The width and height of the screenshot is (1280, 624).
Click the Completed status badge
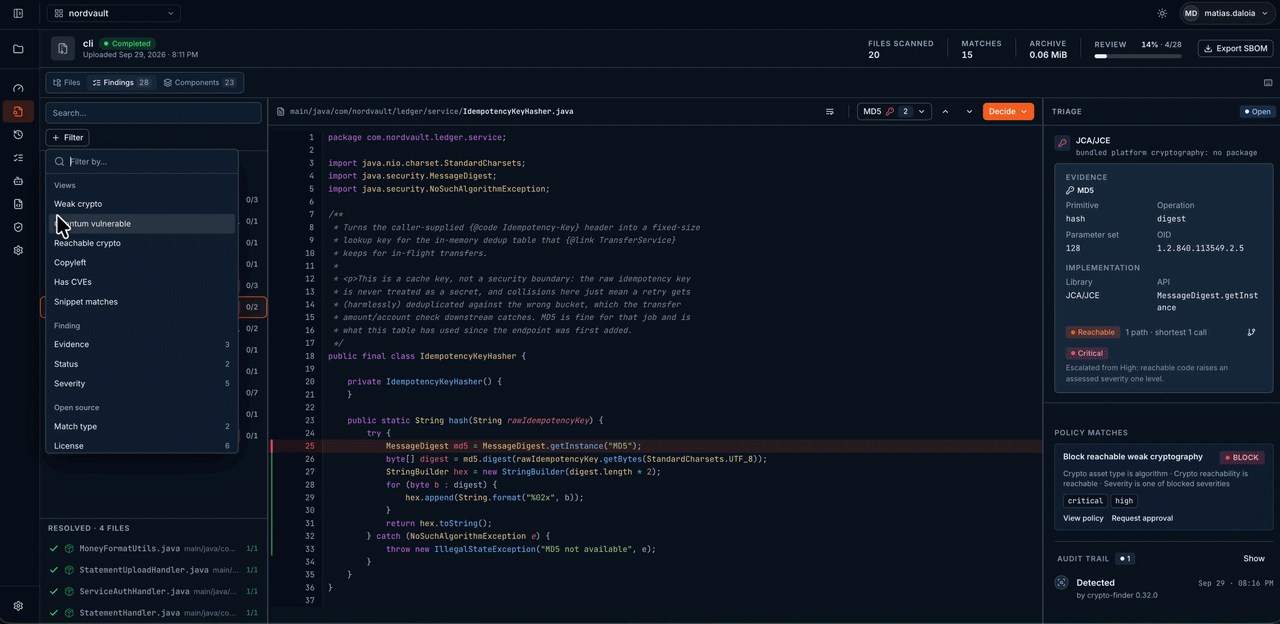click(x=127, y=44)
